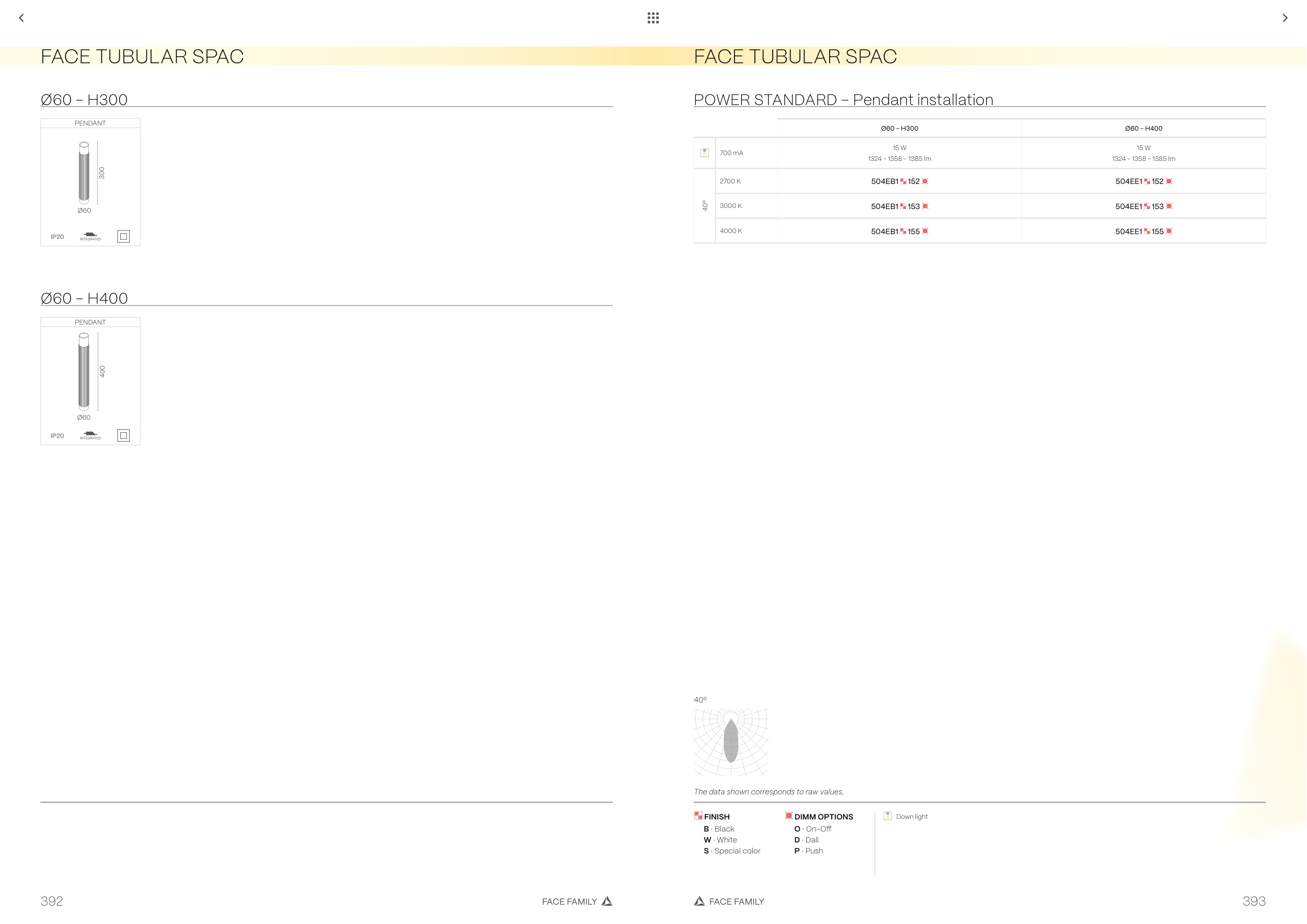Image resolution: width=1307 pixels, height=924 pixels.
Task: Go to the previous page with left arrow
Action: click(x=21, y=18)
